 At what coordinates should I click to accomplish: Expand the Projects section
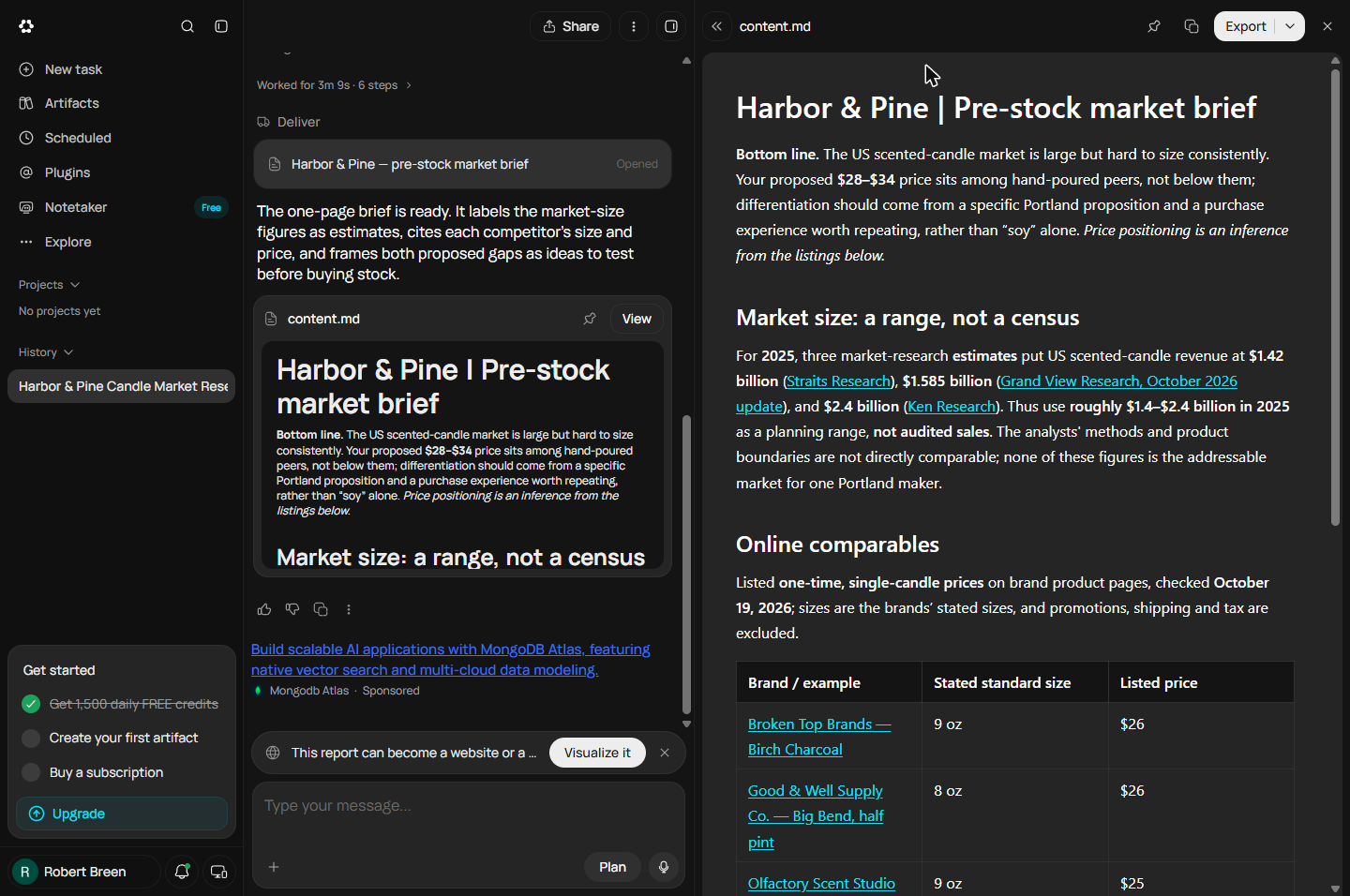coord(49,285)
